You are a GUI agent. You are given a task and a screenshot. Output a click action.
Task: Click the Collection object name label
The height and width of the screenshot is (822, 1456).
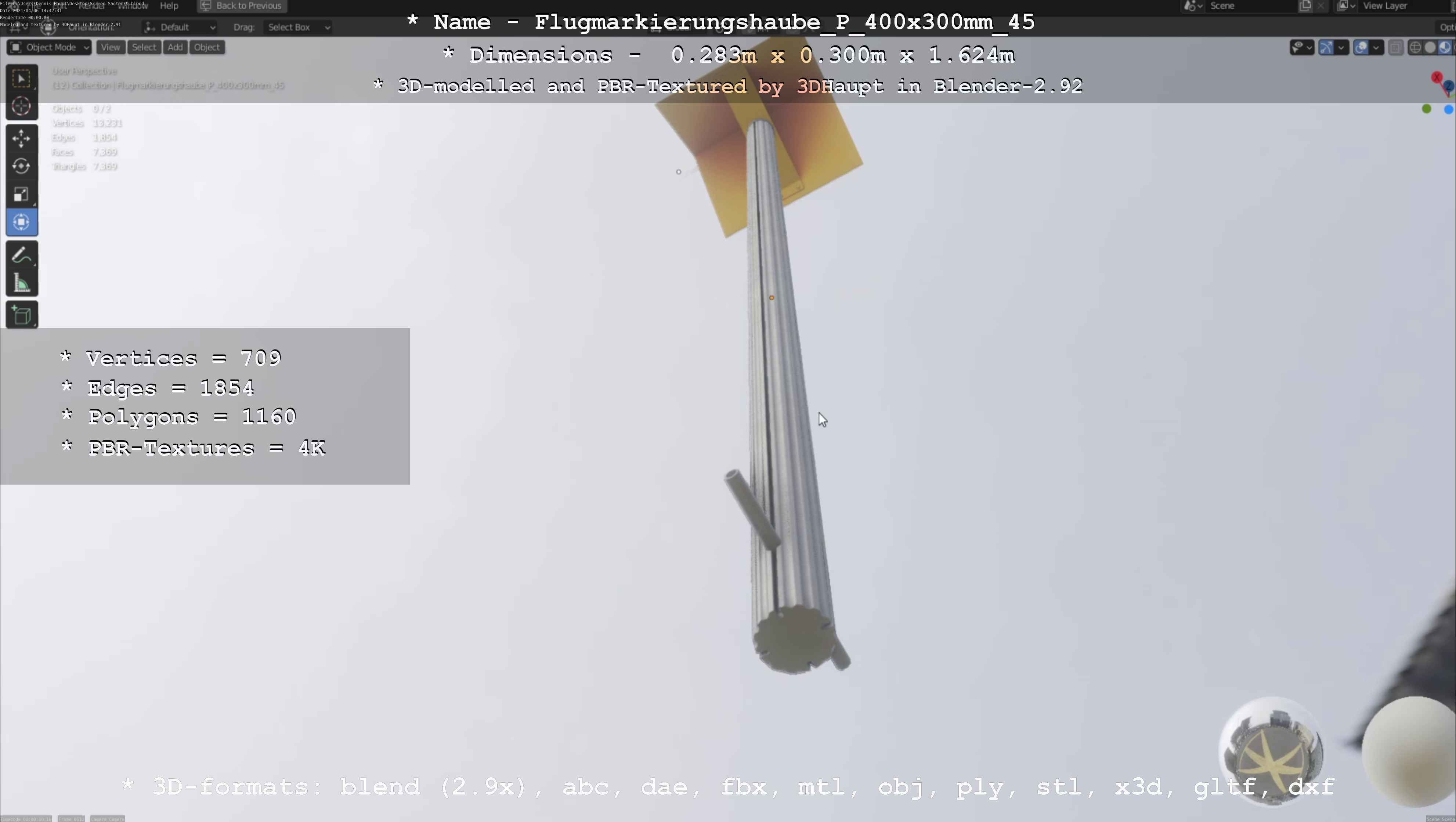[x=168, y=85]
